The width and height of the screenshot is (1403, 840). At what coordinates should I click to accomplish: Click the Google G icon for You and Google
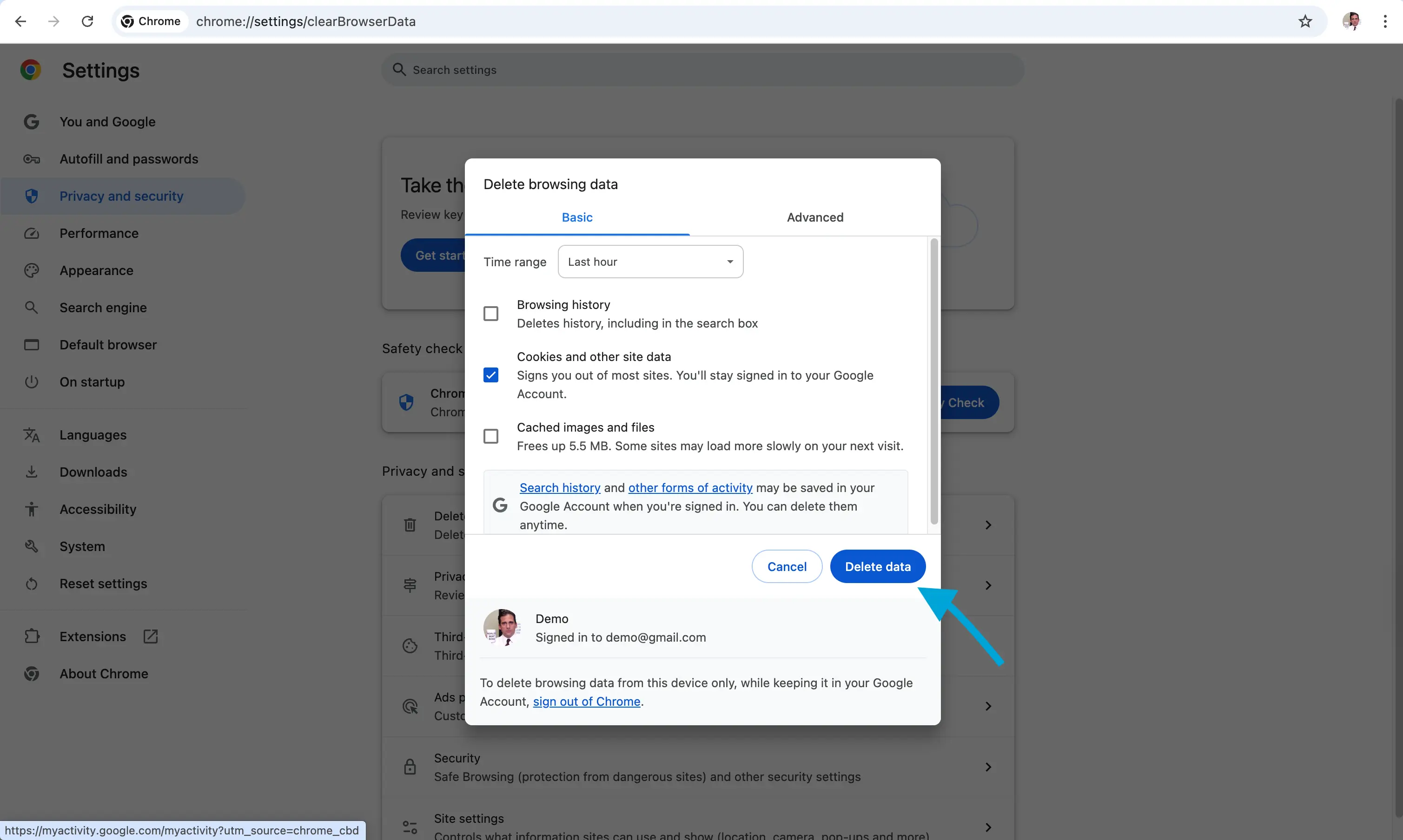pyautogui.click(x=32, y=122)
